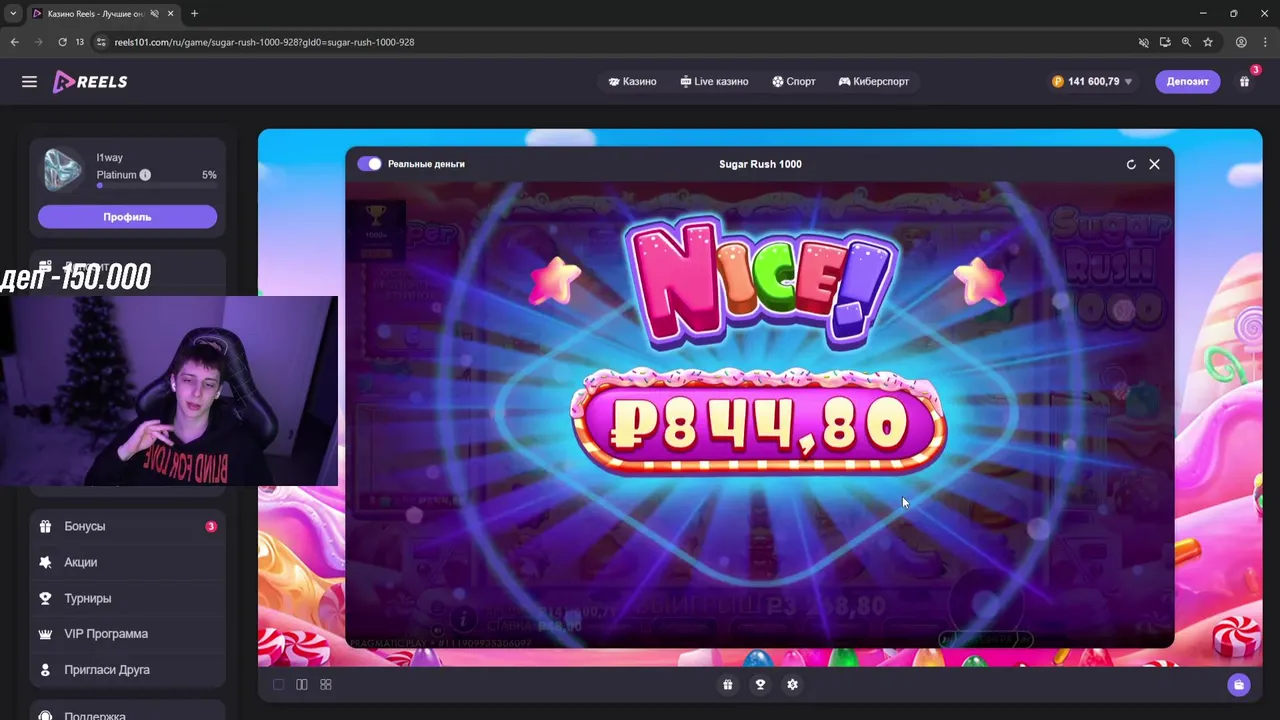Click the Platinum level progress bar
Viewport: 1280px width, 720px height.
click(x=156, y=186)
